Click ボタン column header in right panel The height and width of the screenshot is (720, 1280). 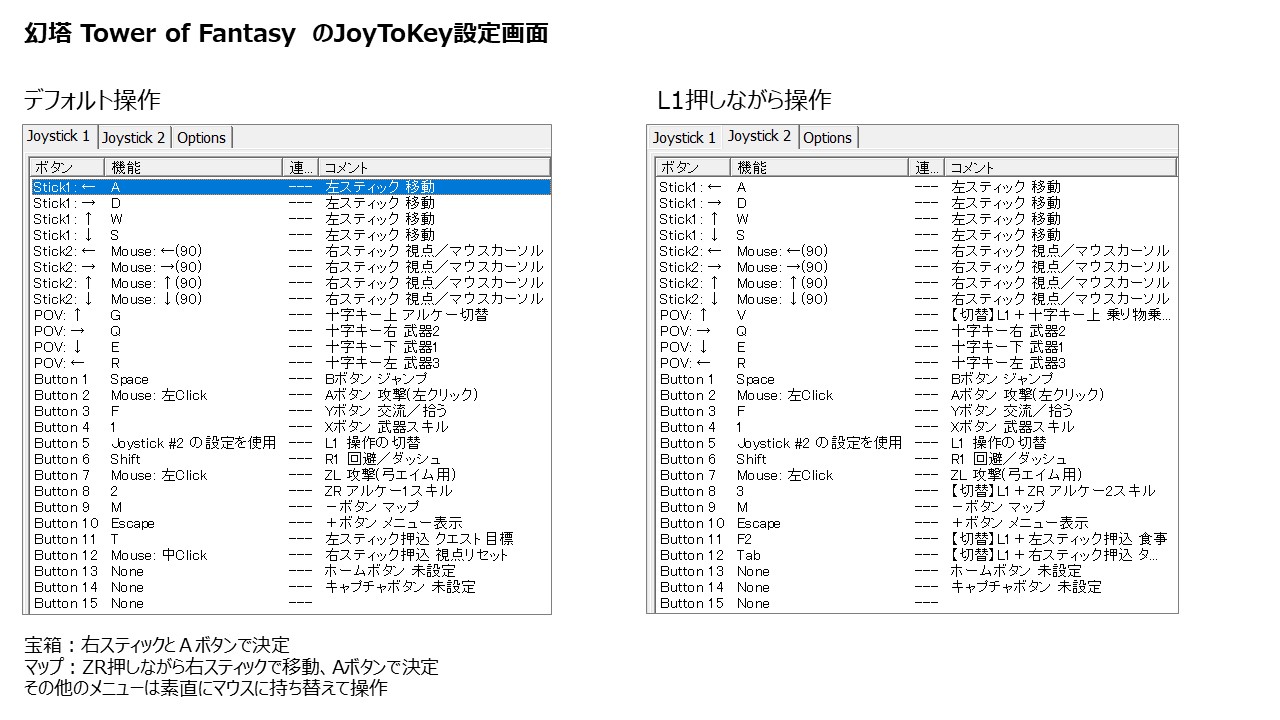[692, 168]
